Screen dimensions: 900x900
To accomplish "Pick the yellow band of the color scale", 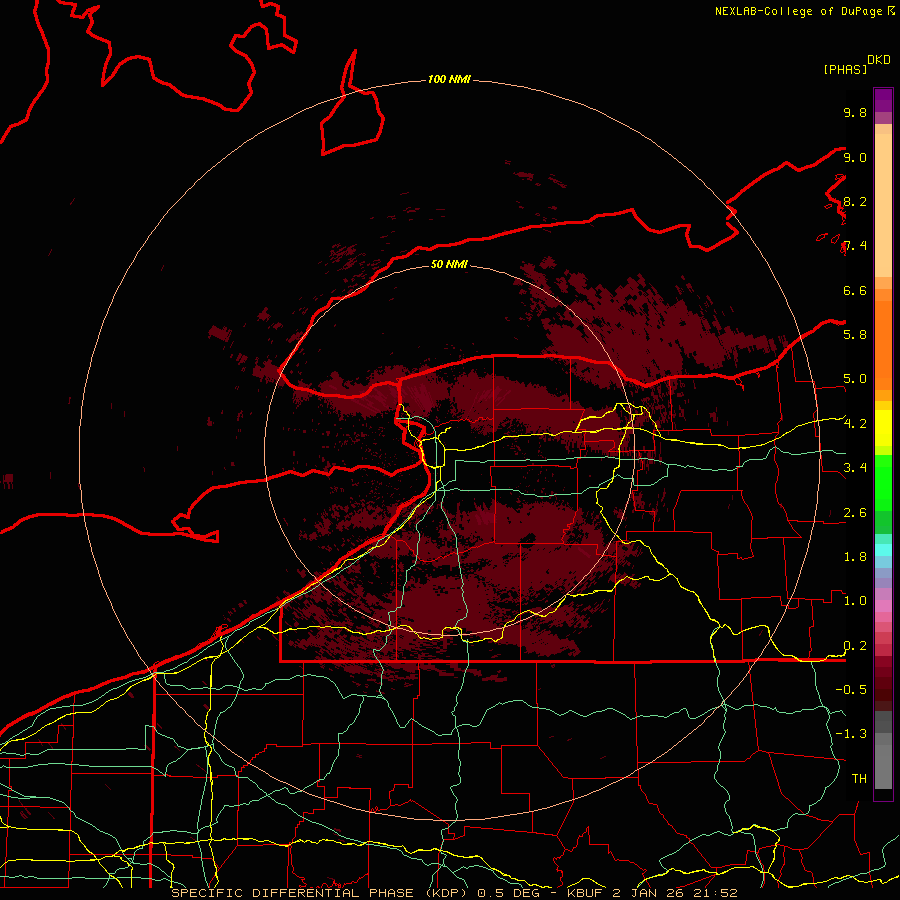I will tap(883, 428).
